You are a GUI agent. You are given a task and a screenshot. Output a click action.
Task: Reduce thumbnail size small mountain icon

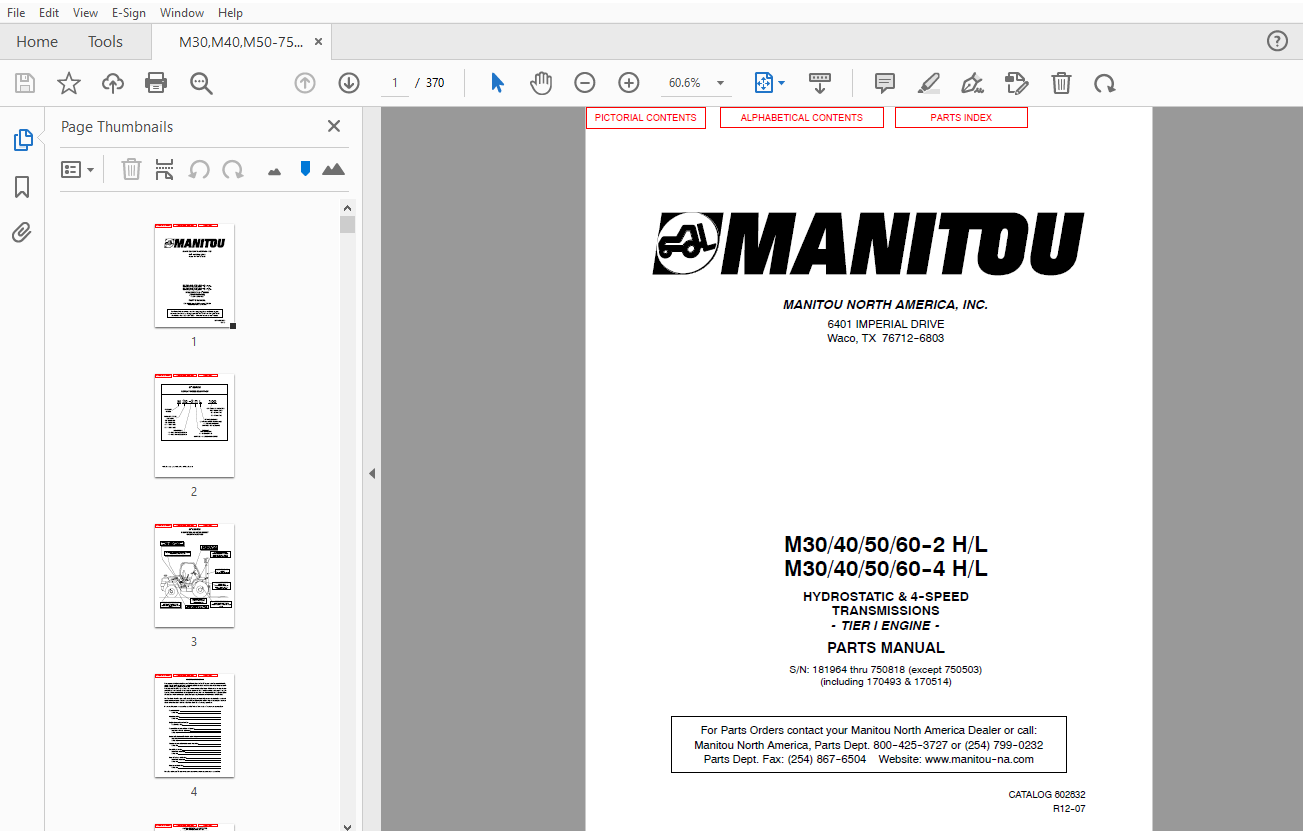[275, 171]
